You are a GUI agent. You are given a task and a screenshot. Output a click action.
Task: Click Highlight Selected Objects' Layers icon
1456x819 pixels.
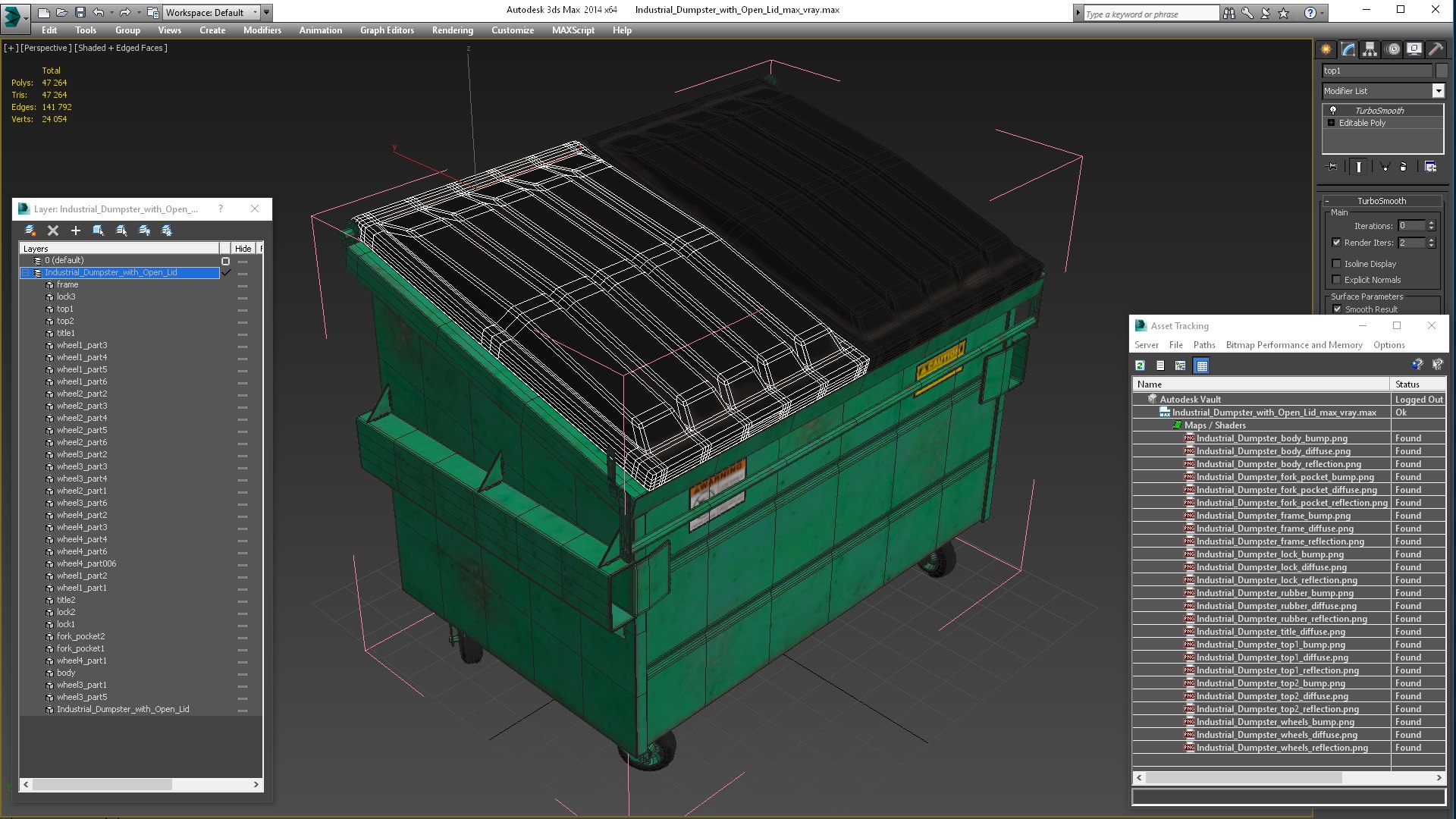[x=121, y=231]
